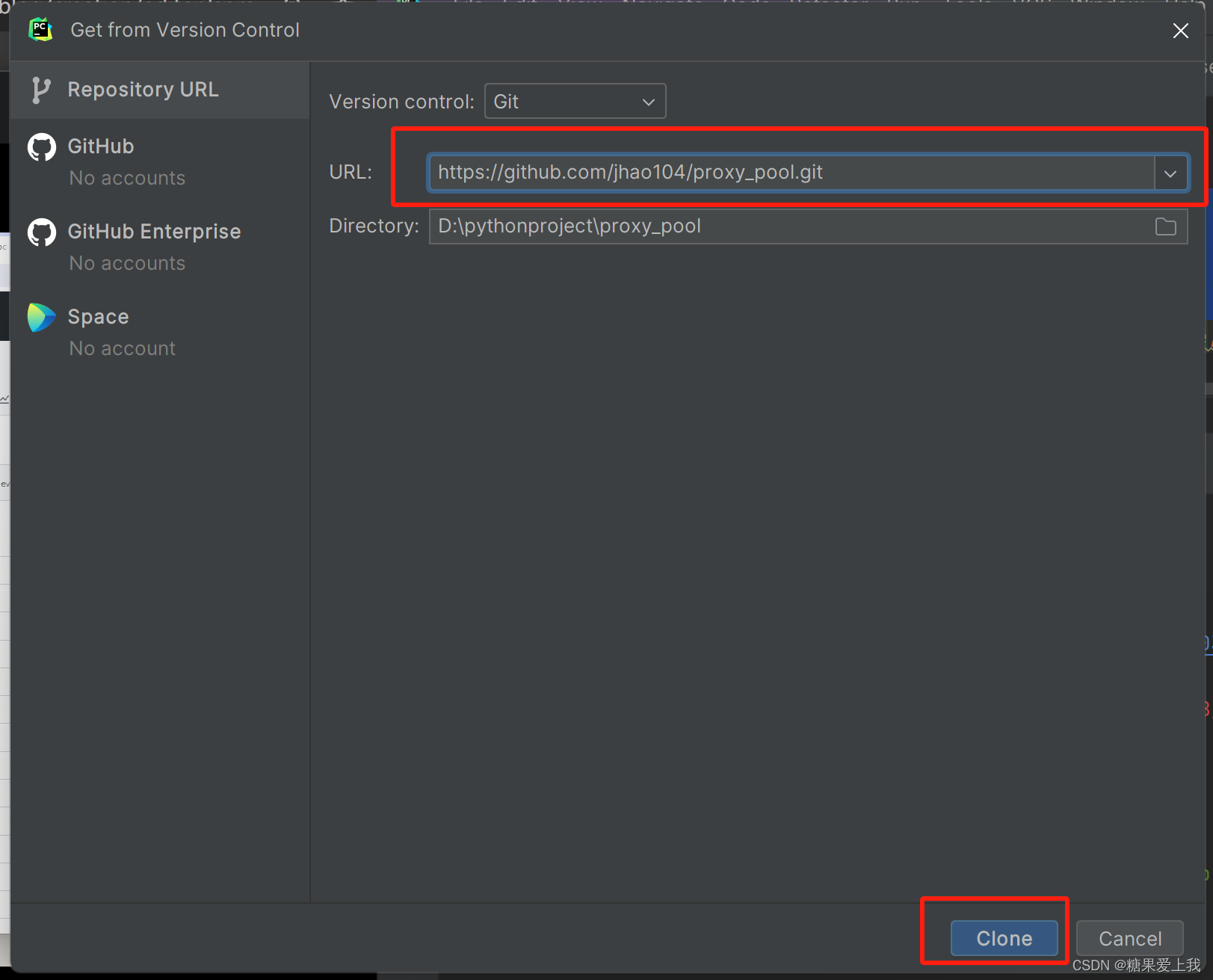Click the 'Directory:' label
The height and width of the screenshot is (980, 1213).
[374, 226]
